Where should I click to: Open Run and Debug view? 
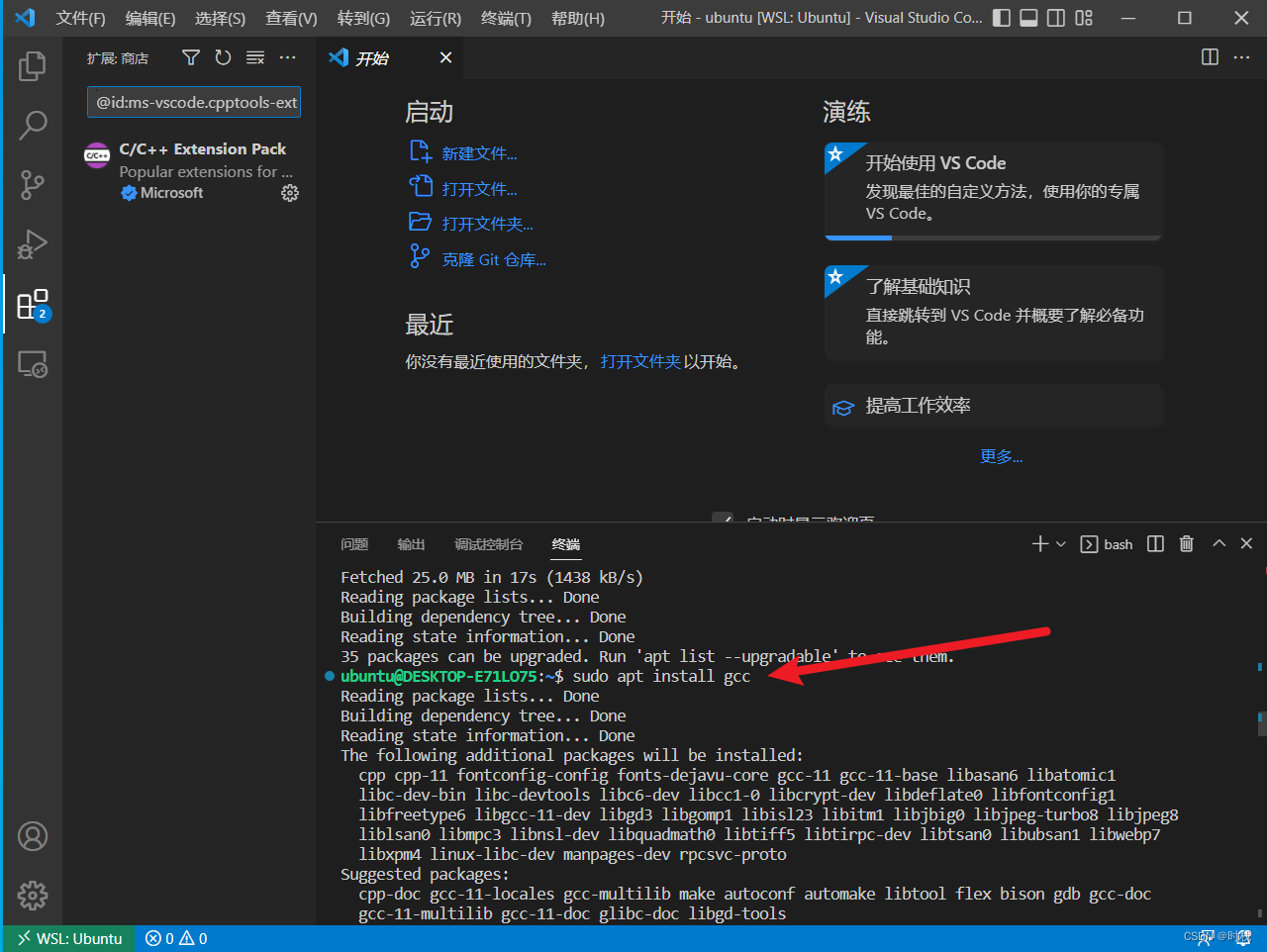[33, 244]
